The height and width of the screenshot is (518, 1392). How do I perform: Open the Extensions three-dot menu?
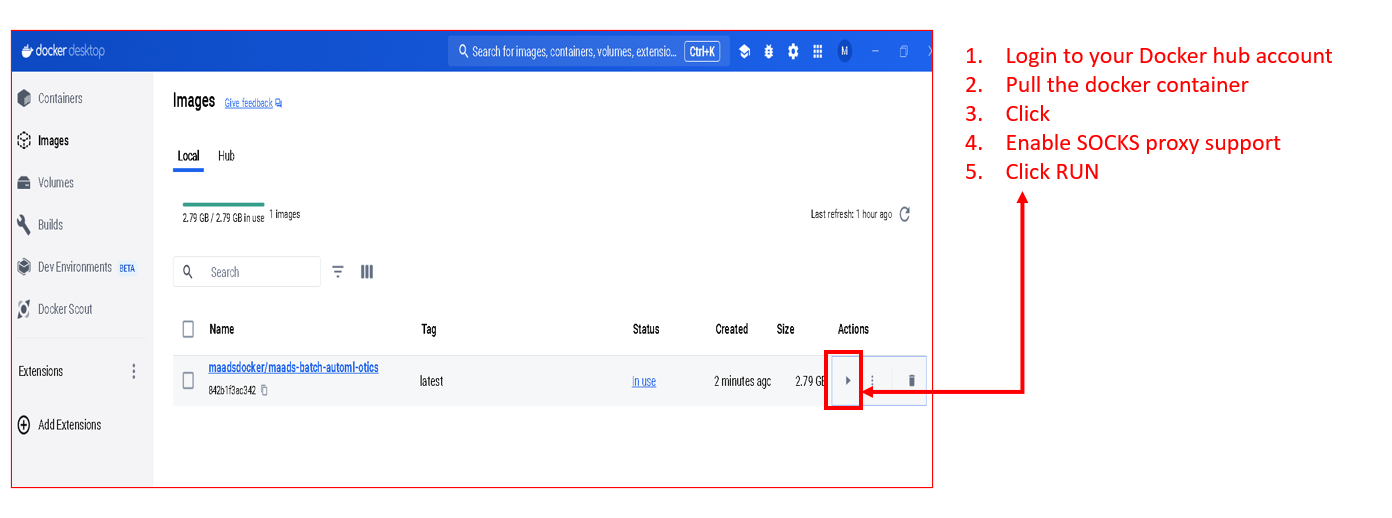click(x=134, y=371)
